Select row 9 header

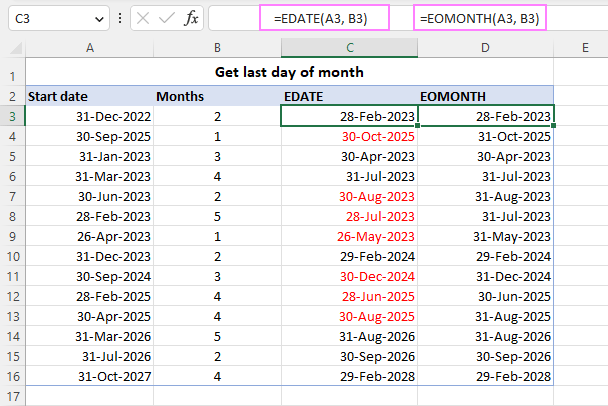point(12,236)
